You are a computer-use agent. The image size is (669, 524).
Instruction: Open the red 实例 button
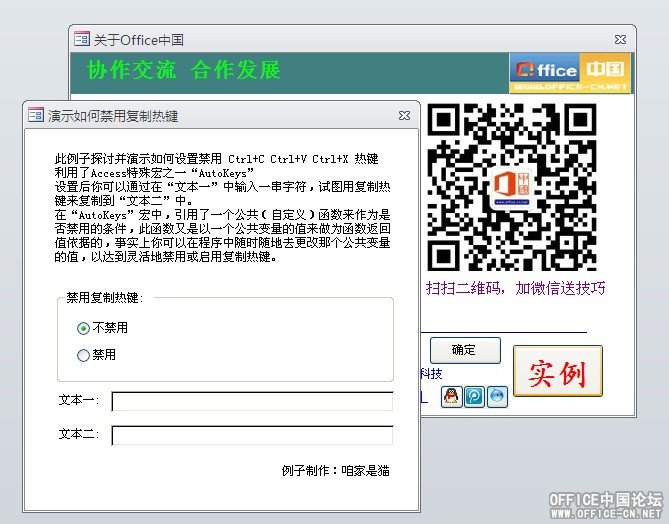click(x=558, y=371)
